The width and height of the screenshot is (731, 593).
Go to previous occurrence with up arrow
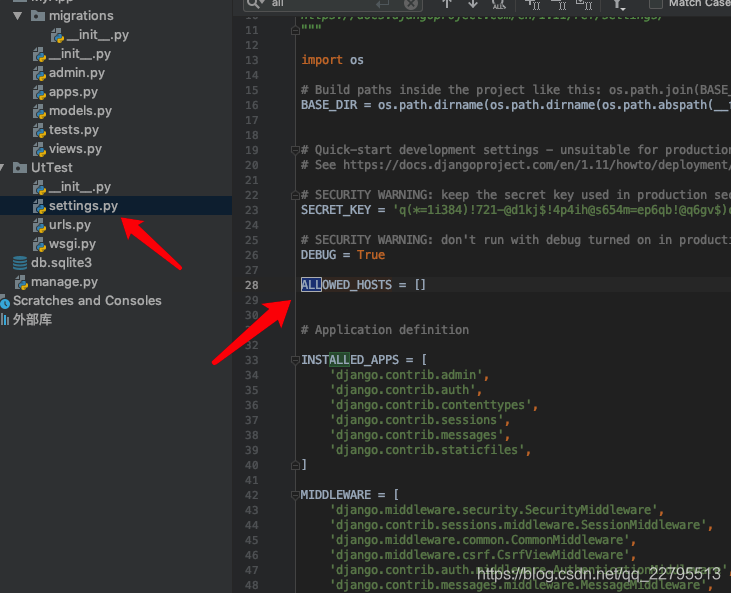tap(447, 4)
